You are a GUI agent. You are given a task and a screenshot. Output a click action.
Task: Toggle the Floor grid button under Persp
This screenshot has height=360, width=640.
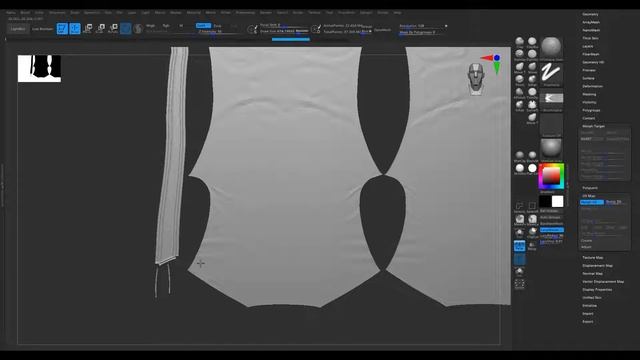click(520, 259)
